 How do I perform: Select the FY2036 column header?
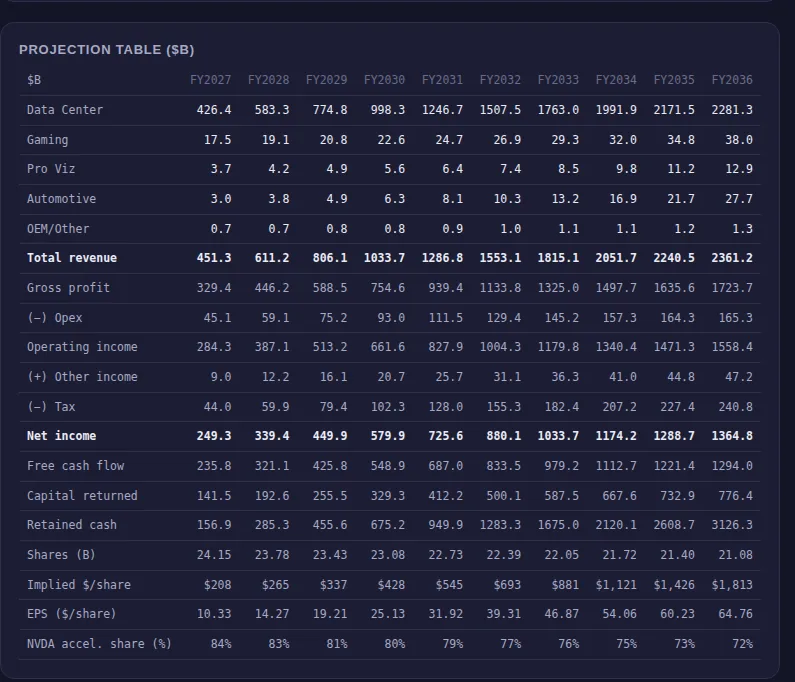732,80
